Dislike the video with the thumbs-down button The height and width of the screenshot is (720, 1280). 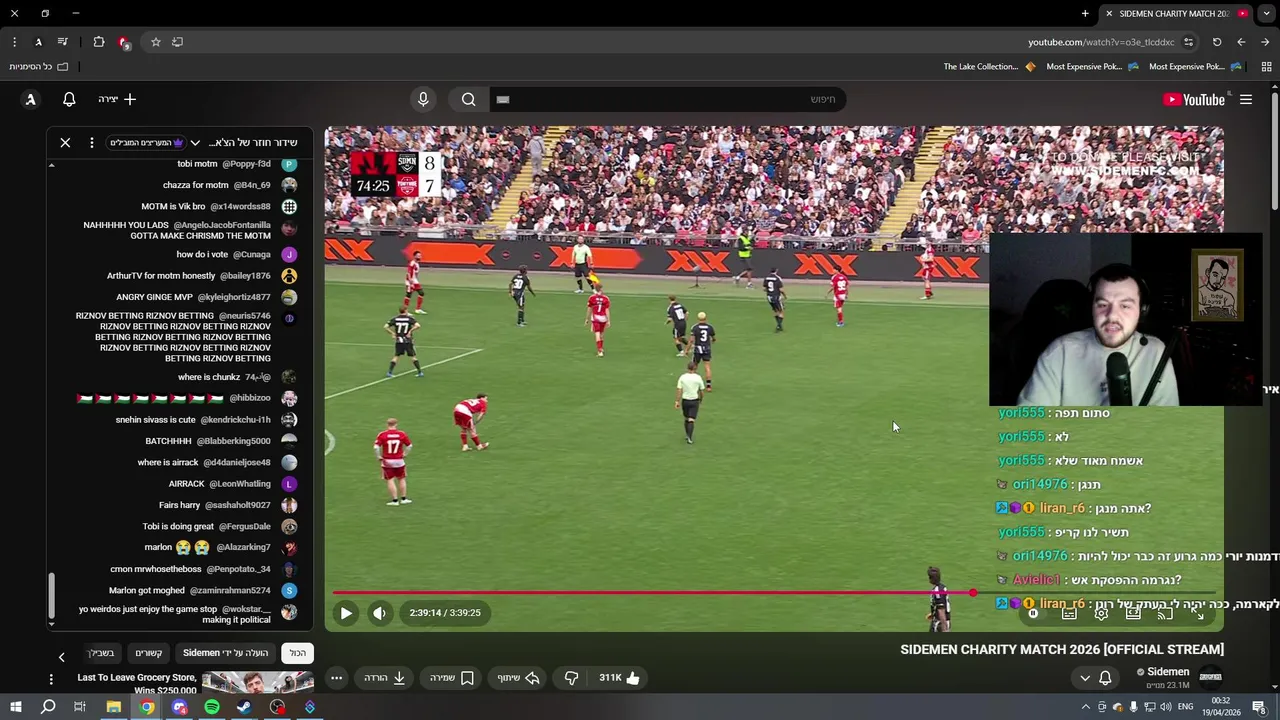click(571, 678)
